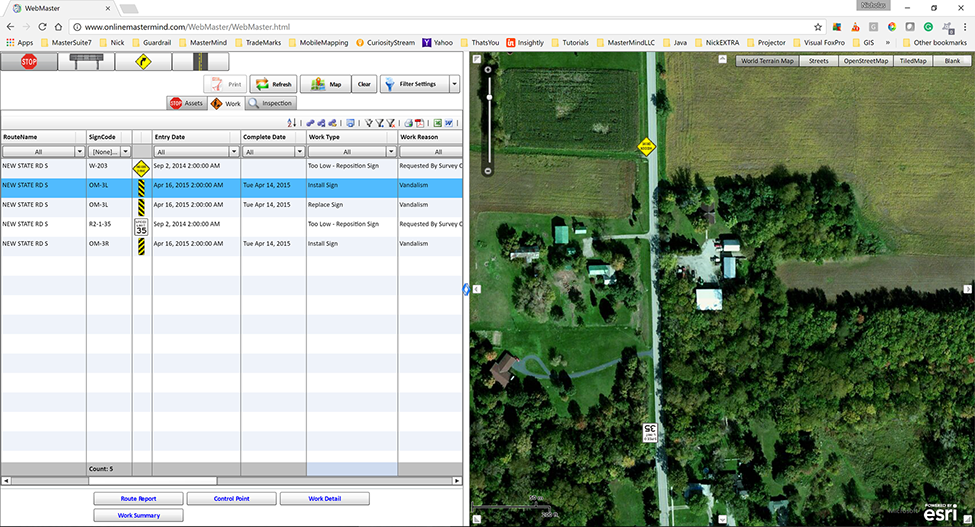
Task: Select the guardrail toolbar button
Action: click(86, 62)
